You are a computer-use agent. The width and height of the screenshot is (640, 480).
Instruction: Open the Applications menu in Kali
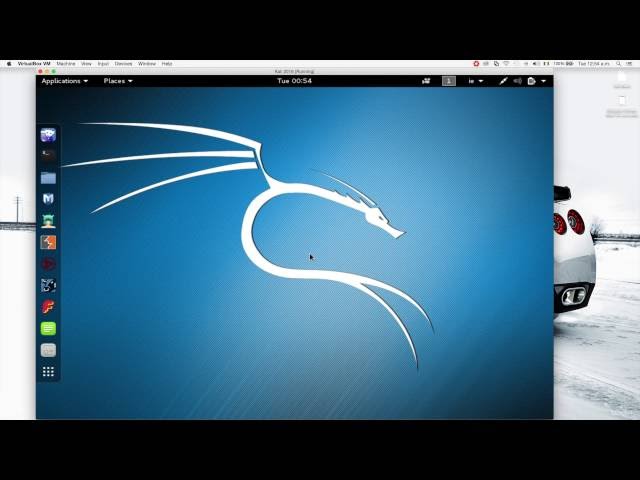coord(64,81)
